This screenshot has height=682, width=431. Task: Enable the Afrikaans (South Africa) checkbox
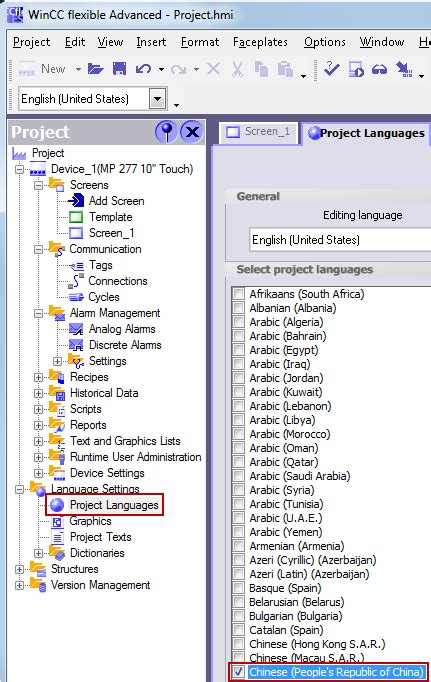point(238,294)
